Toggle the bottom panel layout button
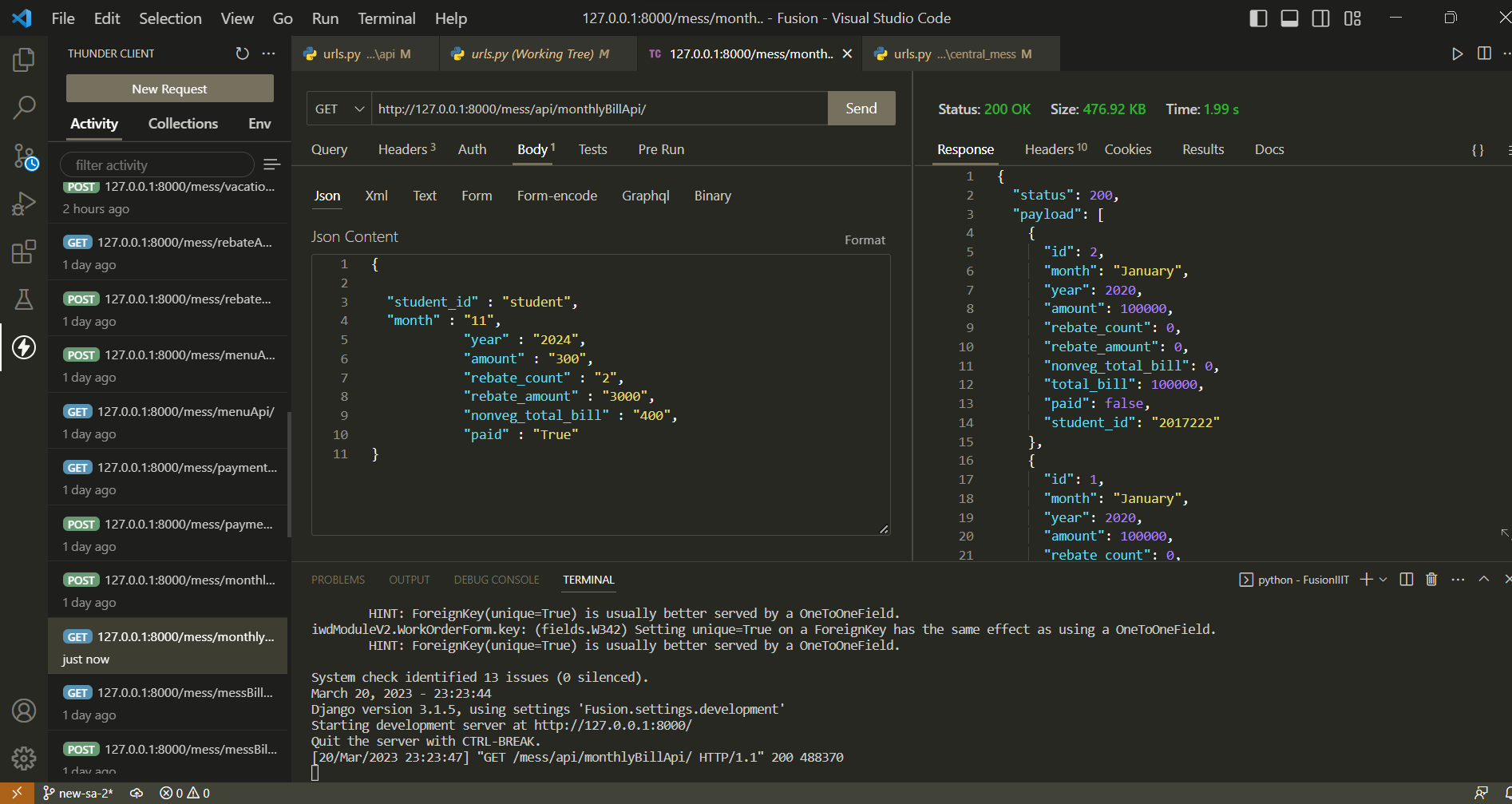The height and width of the screenshot is (804, 1512). click(1289, 18)
